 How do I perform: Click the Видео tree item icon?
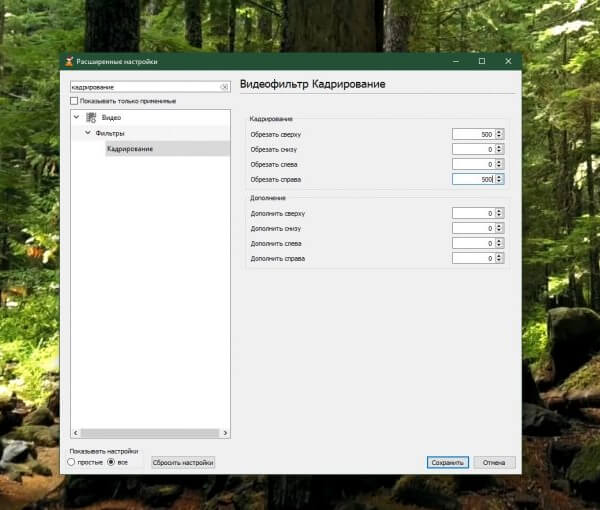click(x=91, y=118)
